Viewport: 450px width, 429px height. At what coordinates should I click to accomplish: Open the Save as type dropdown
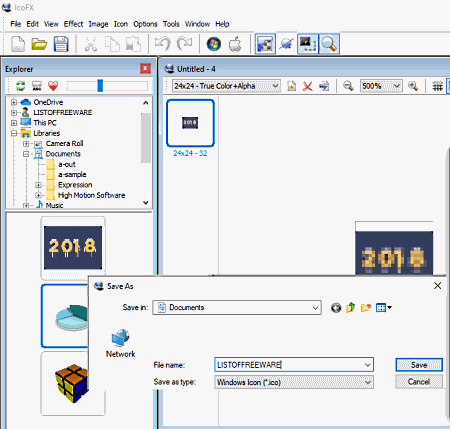(x=368, y=382)
